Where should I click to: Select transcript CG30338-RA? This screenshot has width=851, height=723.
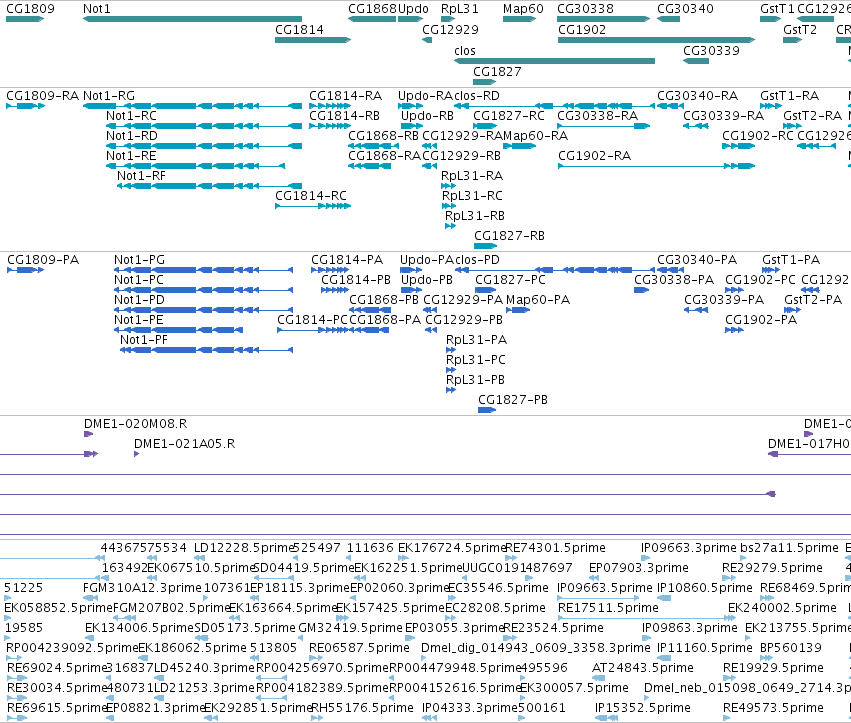click(x=604, y=126)
